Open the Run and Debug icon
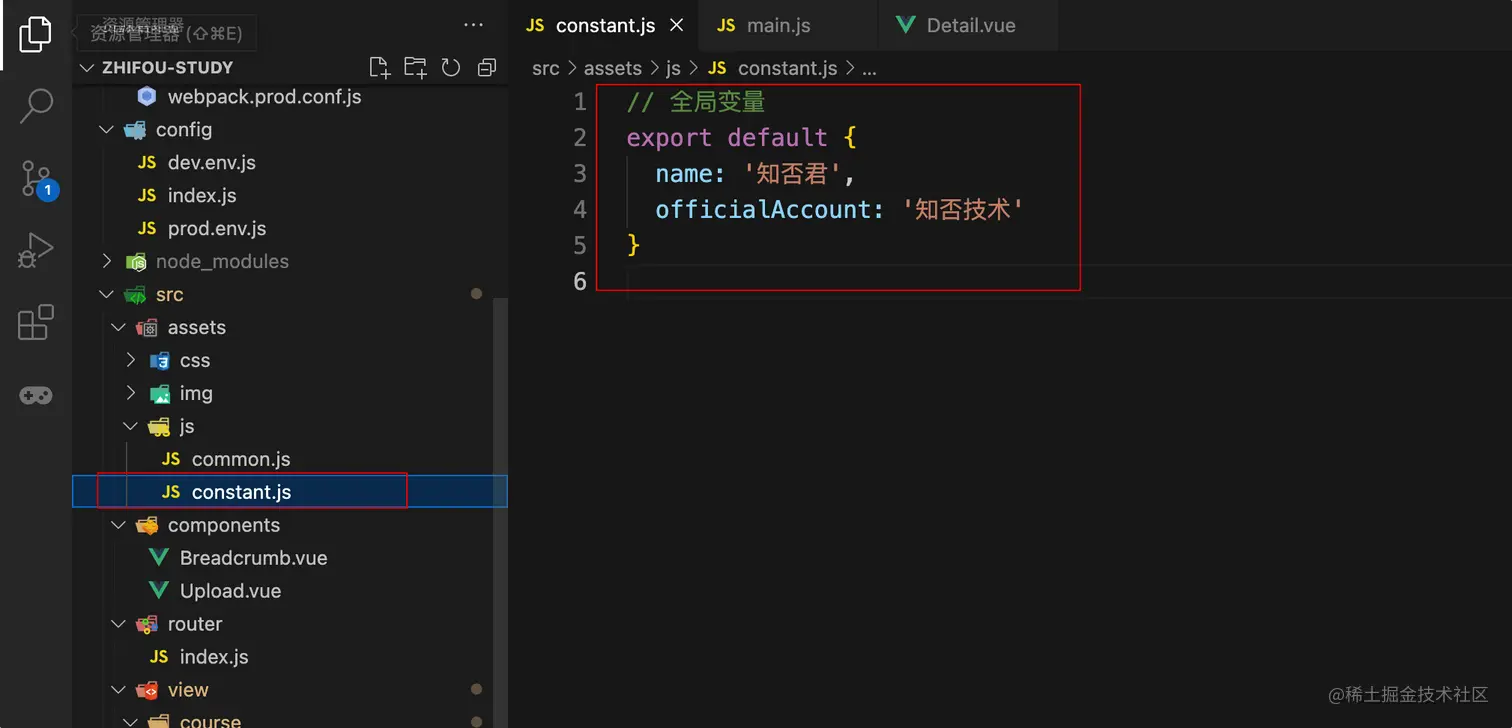 click(x=36, y=251)
